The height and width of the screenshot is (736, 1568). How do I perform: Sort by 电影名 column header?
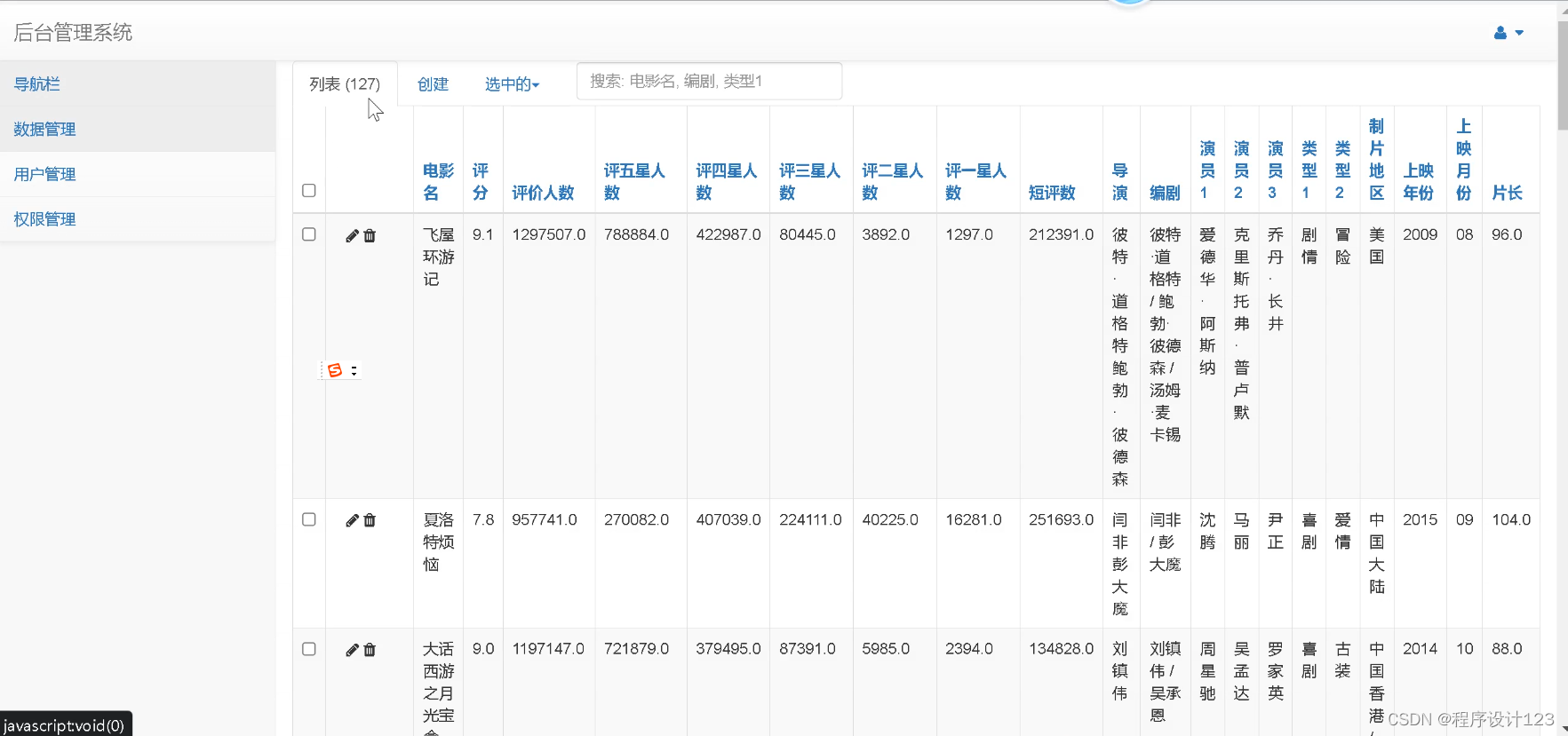tap(438, 182)
